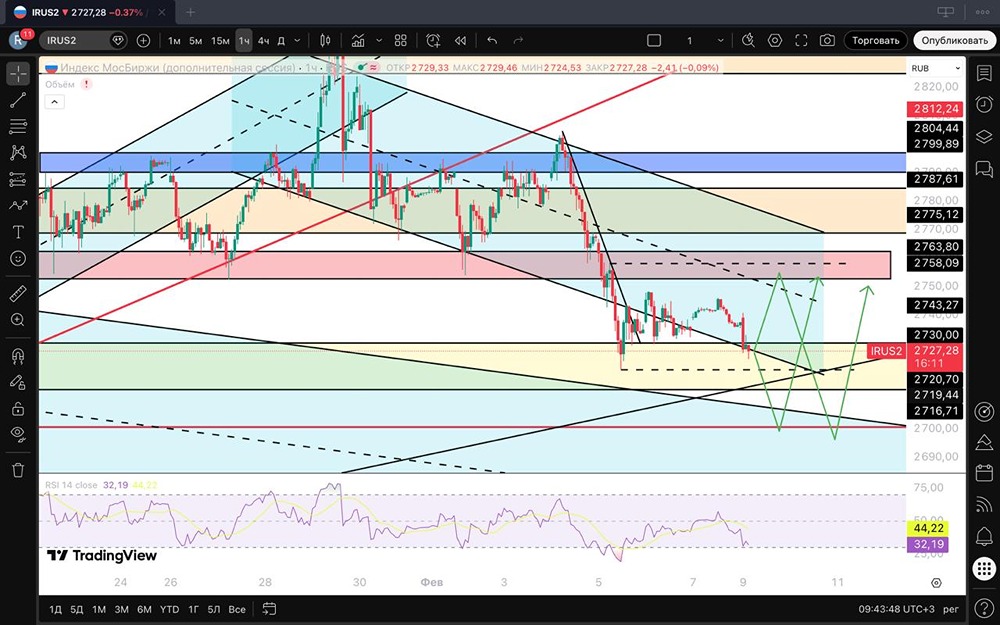
Task: Switch to the 5м timeframe
Action: (x=196, y=40)
